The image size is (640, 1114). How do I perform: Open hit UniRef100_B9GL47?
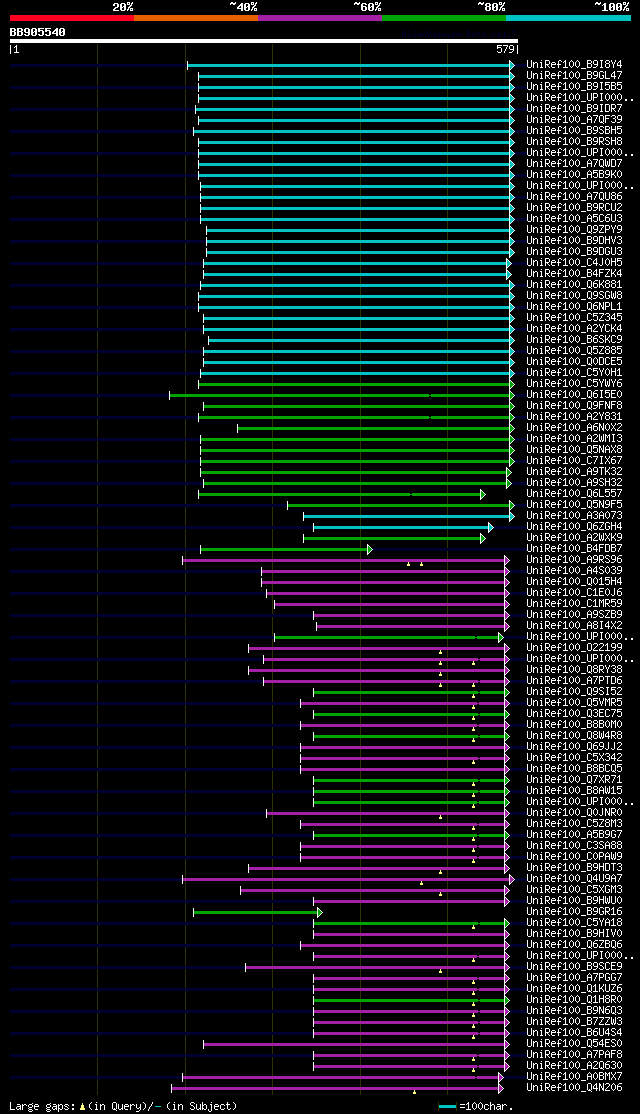574,75
